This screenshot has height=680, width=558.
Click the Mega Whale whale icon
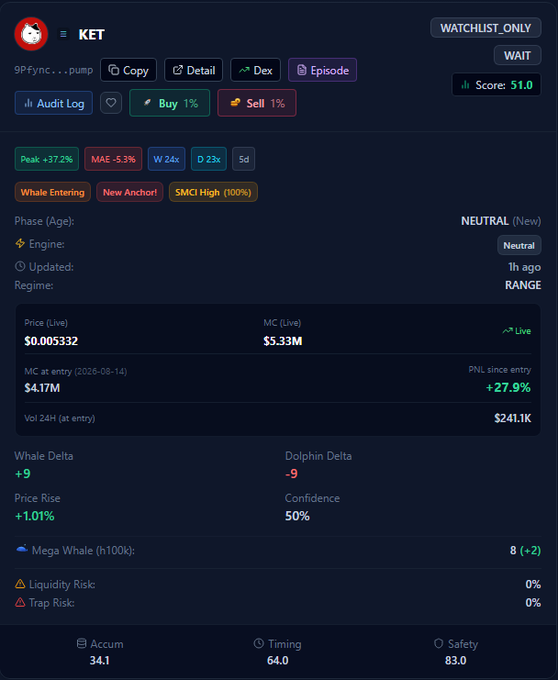pos(22,549)
